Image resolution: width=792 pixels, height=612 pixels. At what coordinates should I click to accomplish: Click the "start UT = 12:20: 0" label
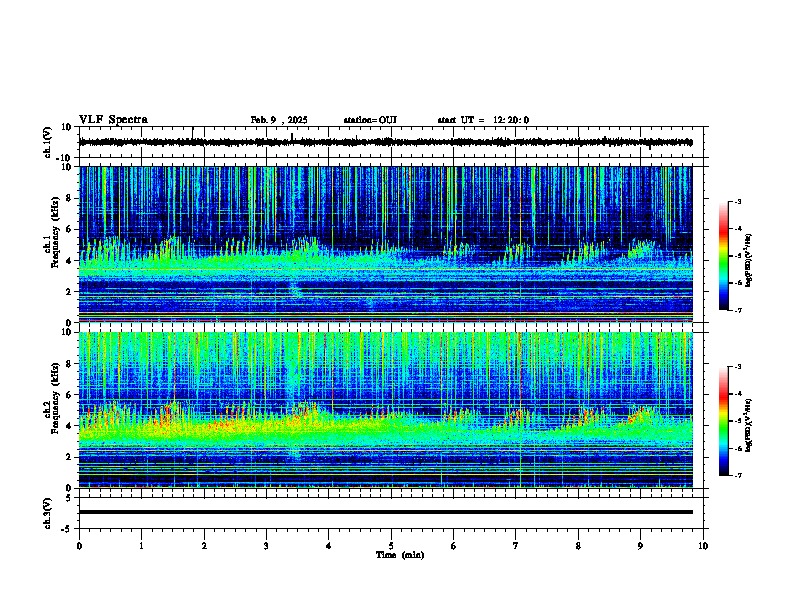[x=483, y=120]
